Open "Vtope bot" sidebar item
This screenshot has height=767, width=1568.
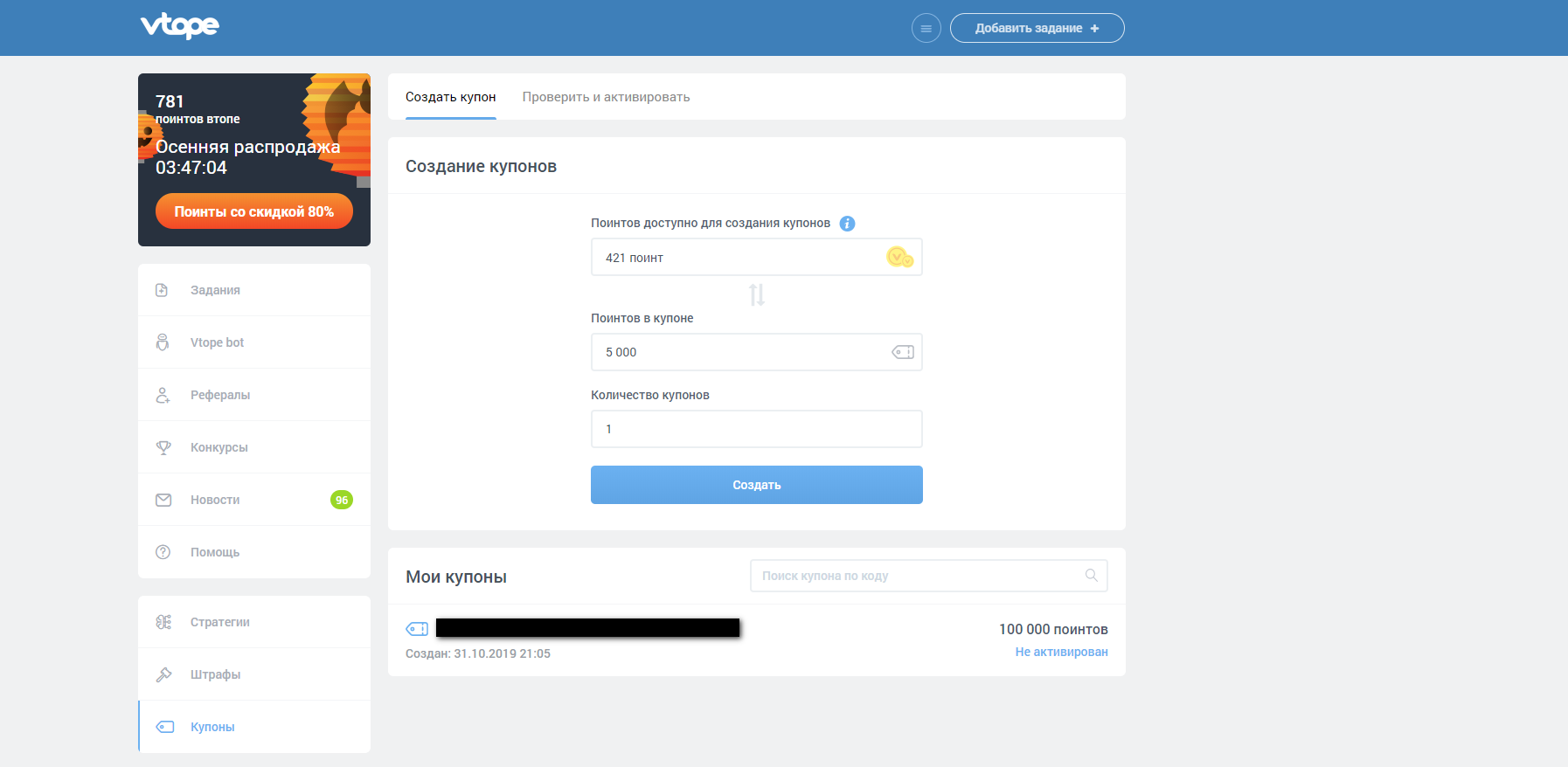point(217,342)
